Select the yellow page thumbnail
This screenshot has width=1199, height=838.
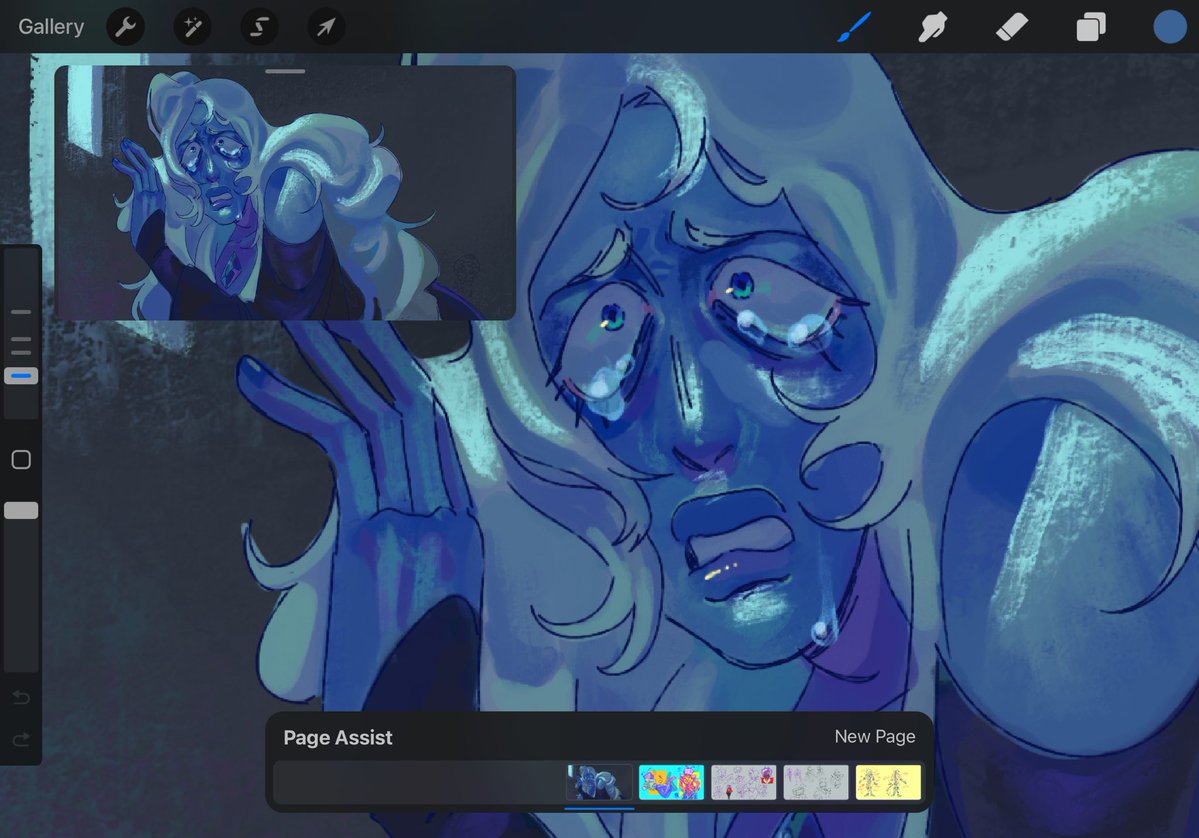coord(888,782)
